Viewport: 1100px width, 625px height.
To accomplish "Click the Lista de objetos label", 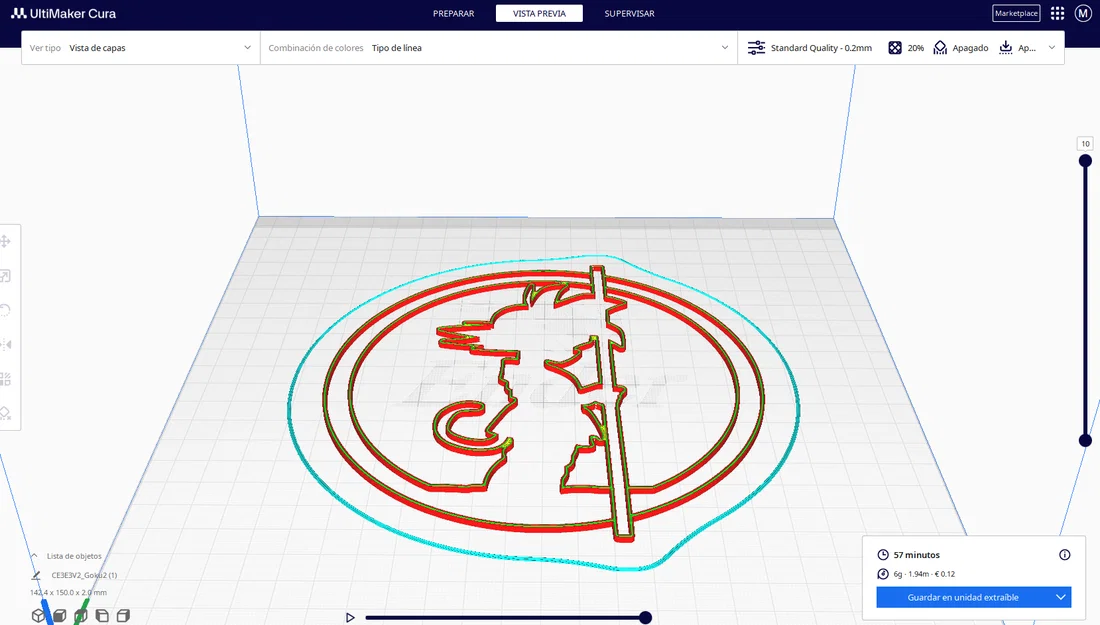I will click(x=74, y=556).
